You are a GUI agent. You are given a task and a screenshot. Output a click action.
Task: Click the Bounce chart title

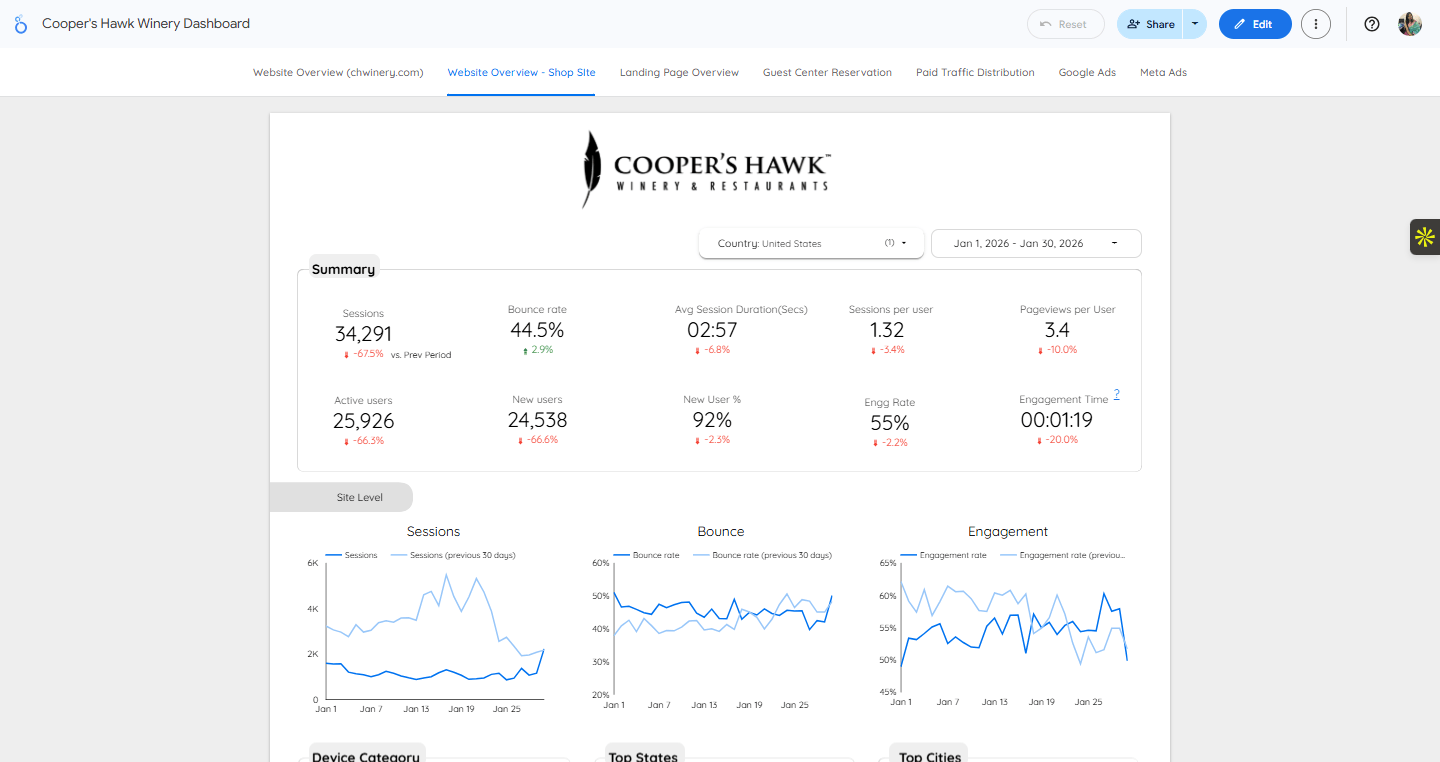click(721, 532)
